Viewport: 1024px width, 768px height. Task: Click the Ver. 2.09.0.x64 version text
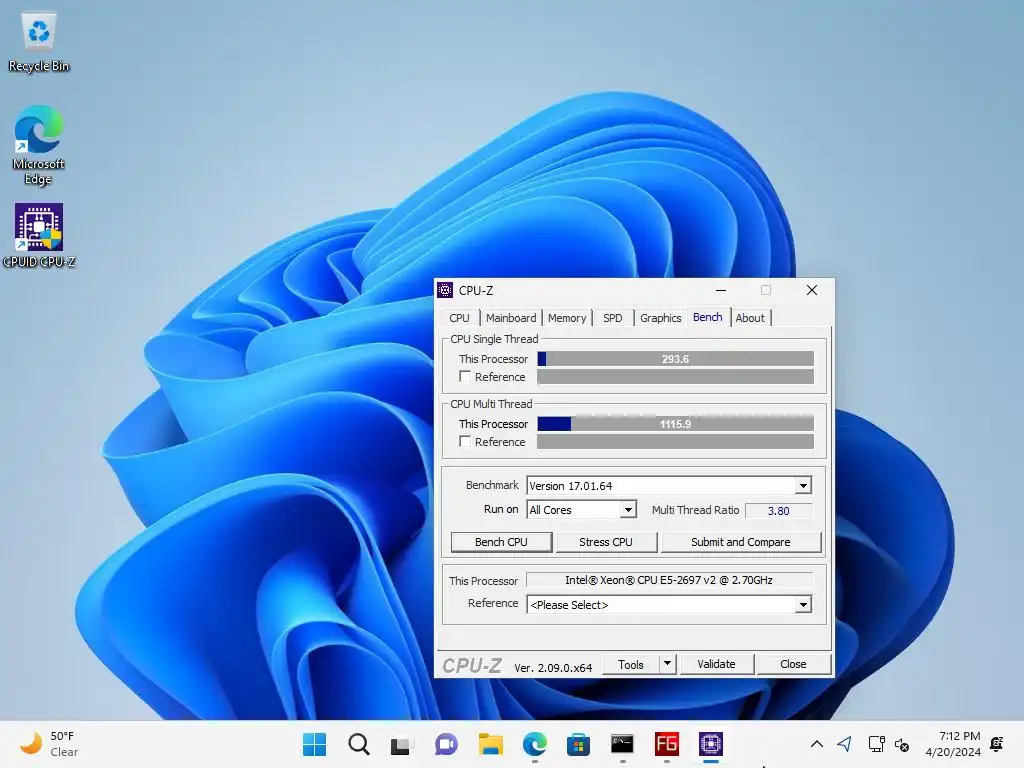click(x=553, y=667)
